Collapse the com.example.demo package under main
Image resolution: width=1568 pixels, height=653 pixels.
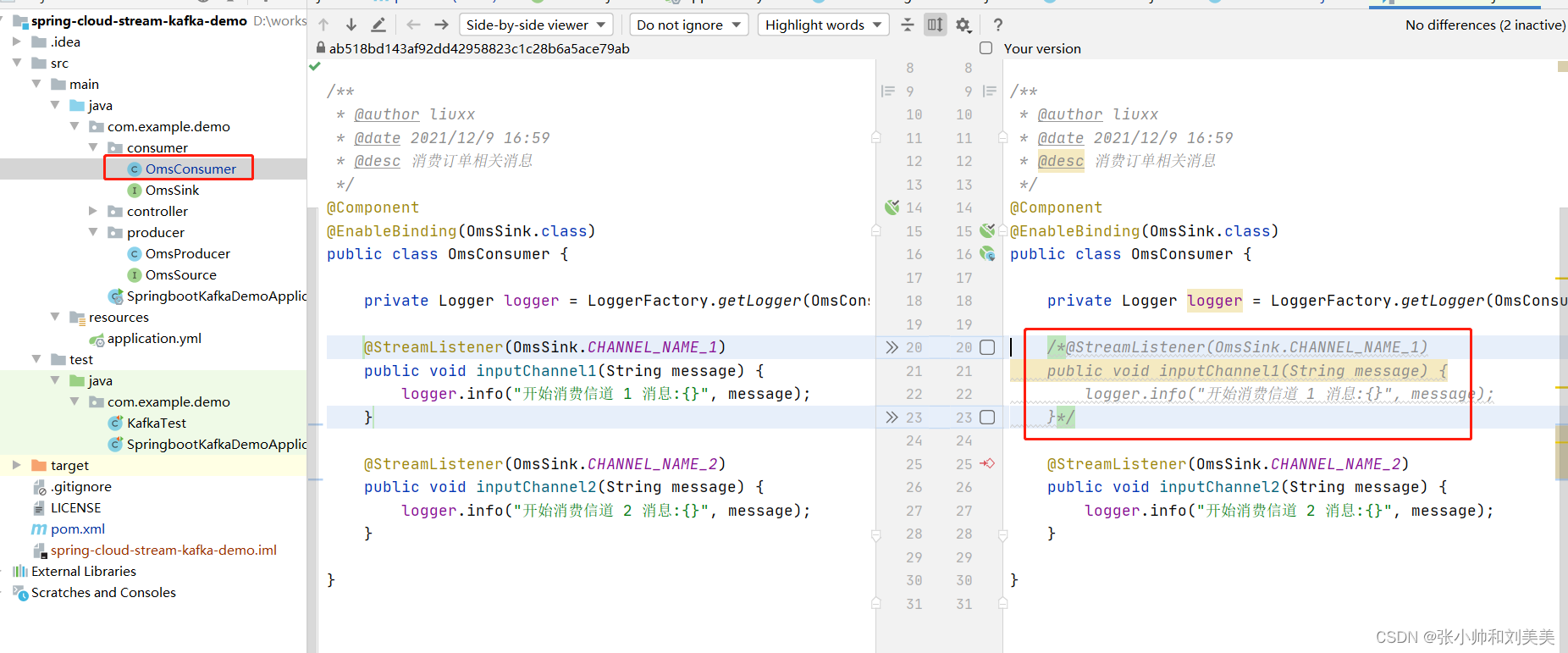[x=74, y=126]
